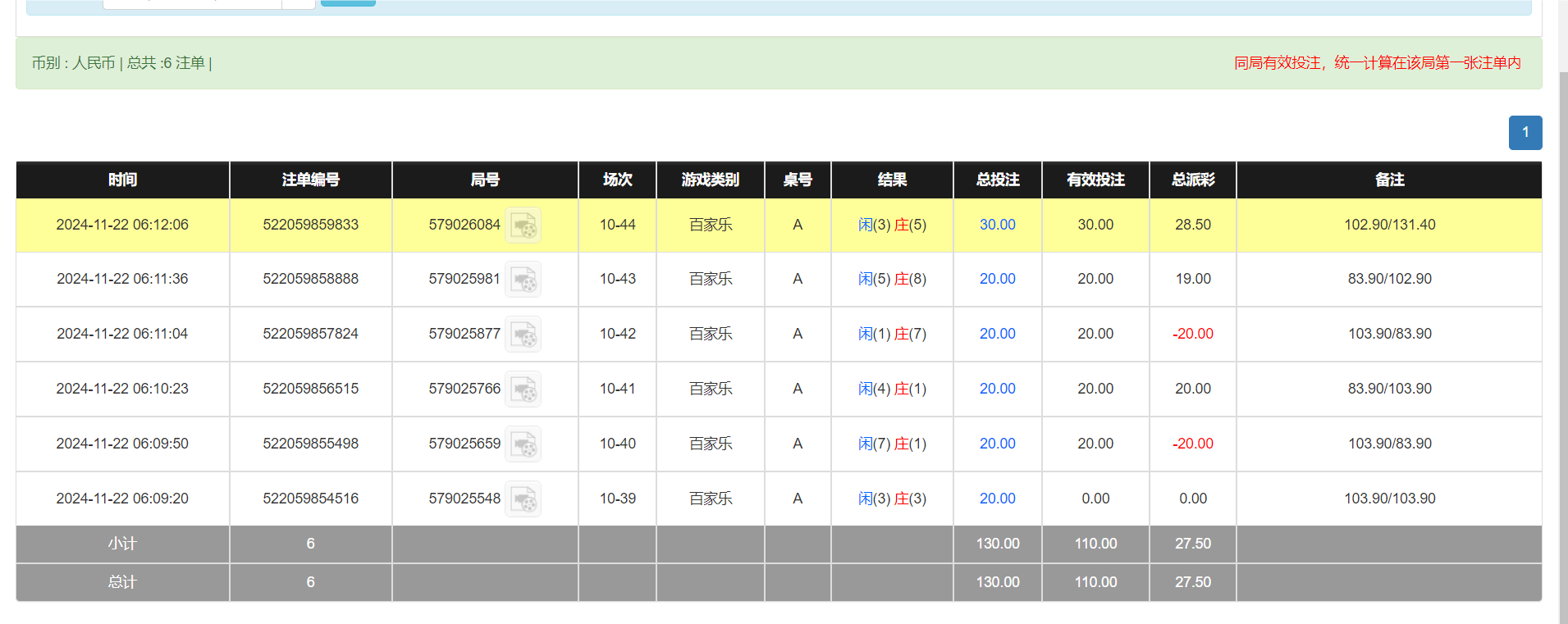1568x624 pixels.
Task: Click total bet 20.00 in session 10-41
Action: coord(997,389)
